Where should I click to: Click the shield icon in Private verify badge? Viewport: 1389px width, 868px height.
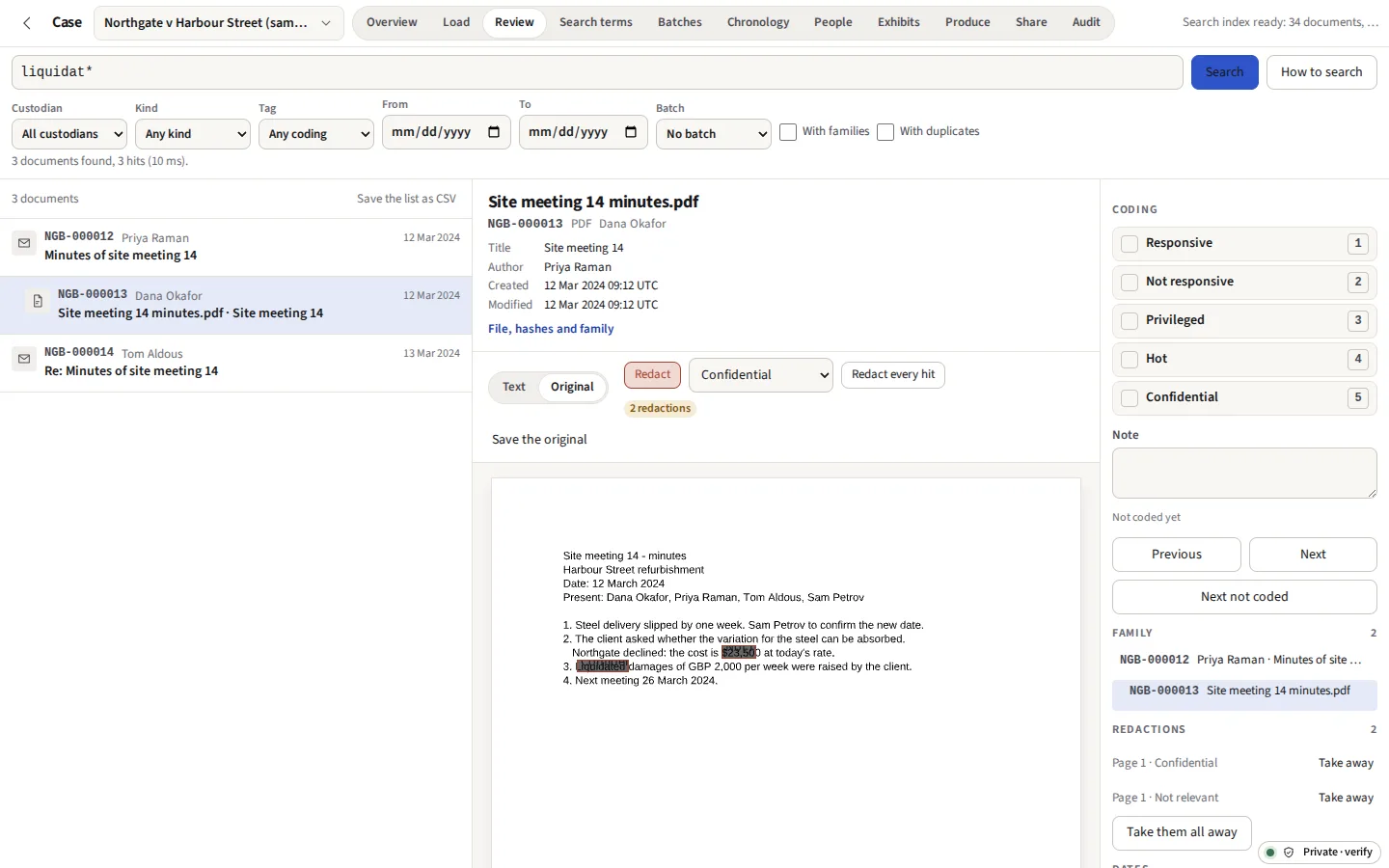tap(1289, 853)
